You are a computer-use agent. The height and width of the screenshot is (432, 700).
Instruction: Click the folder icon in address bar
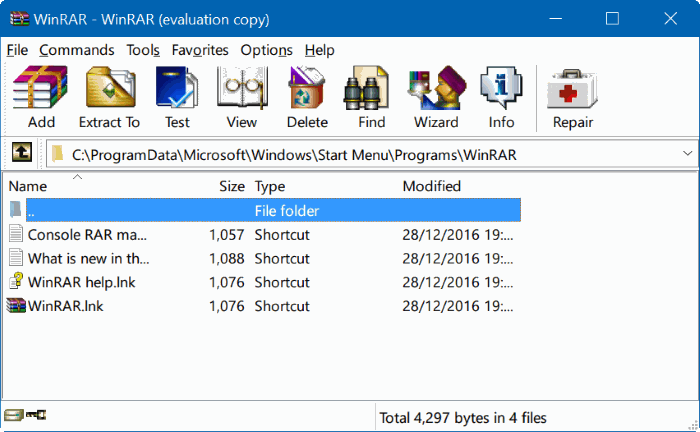pos(57,154)
